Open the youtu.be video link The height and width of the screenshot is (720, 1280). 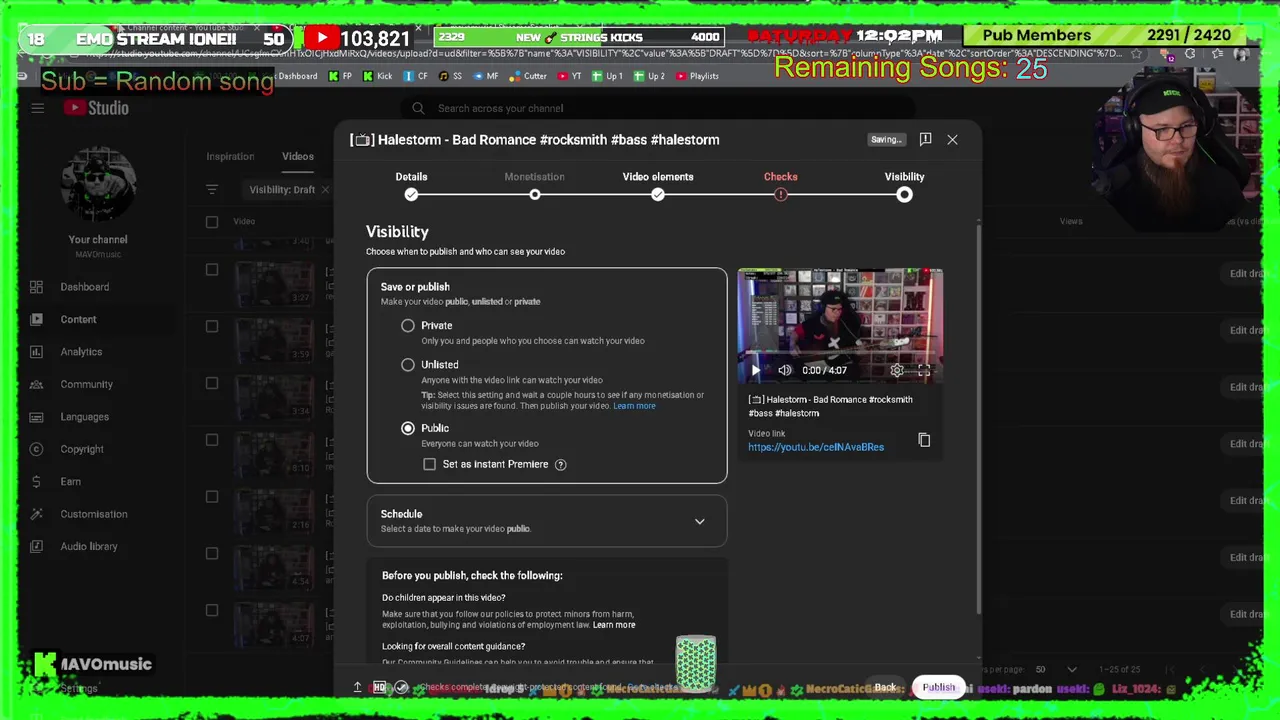[x=816, y=447]
